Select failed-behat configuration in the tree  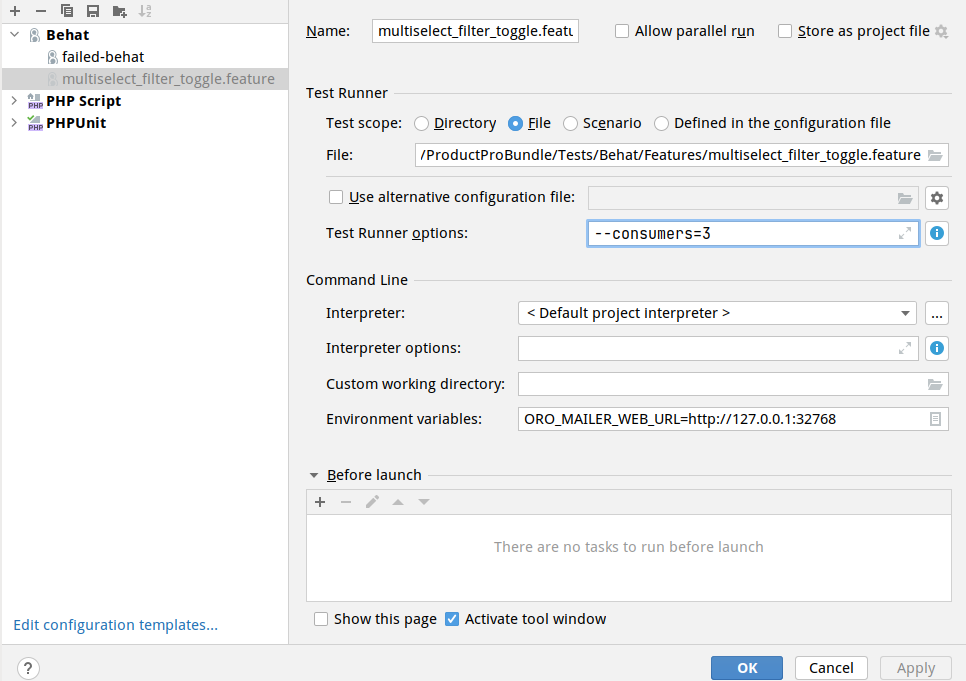point(102,57)
